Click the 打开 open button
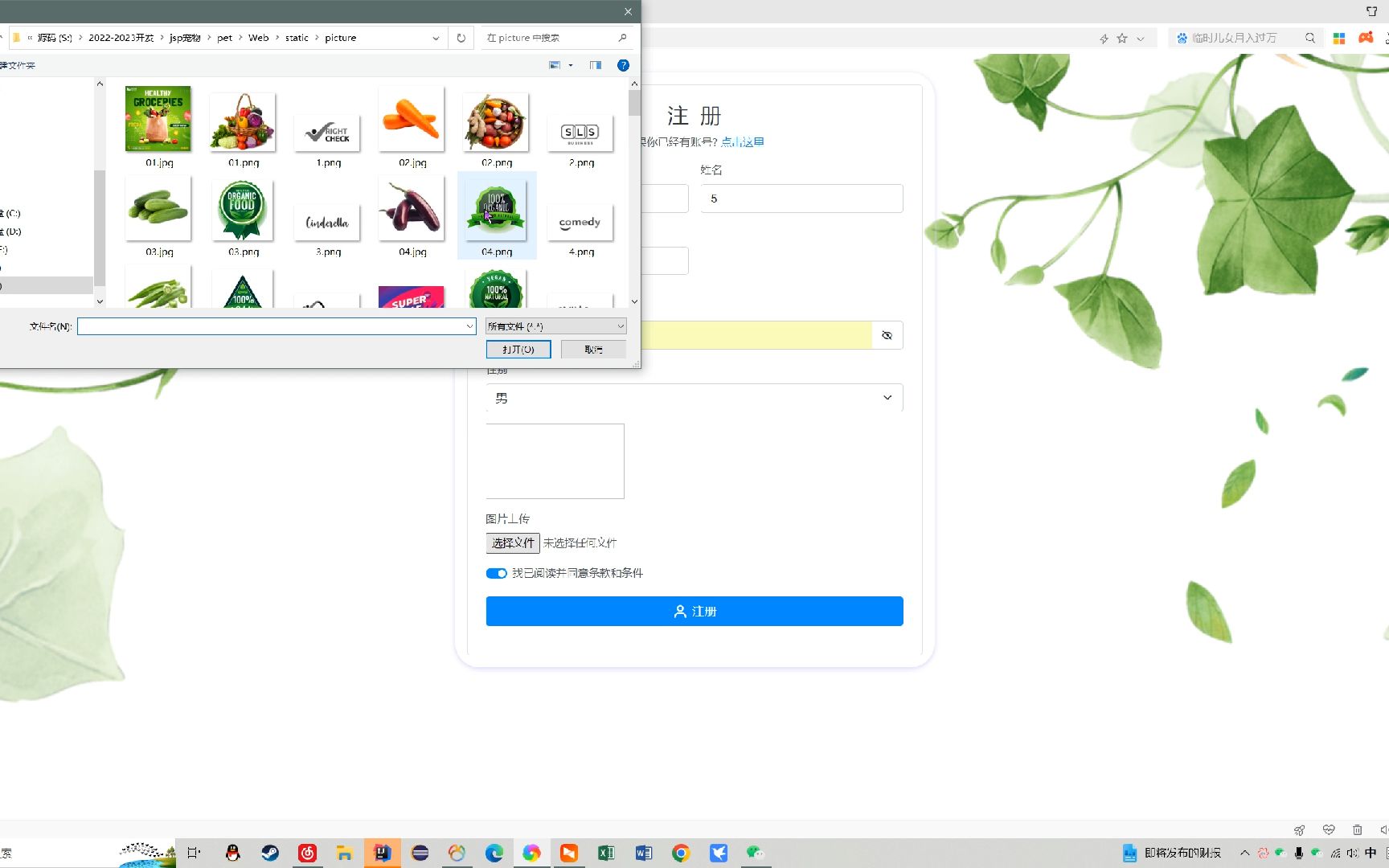The width and height of the screenshot is (1389, 868). [518, 350]
